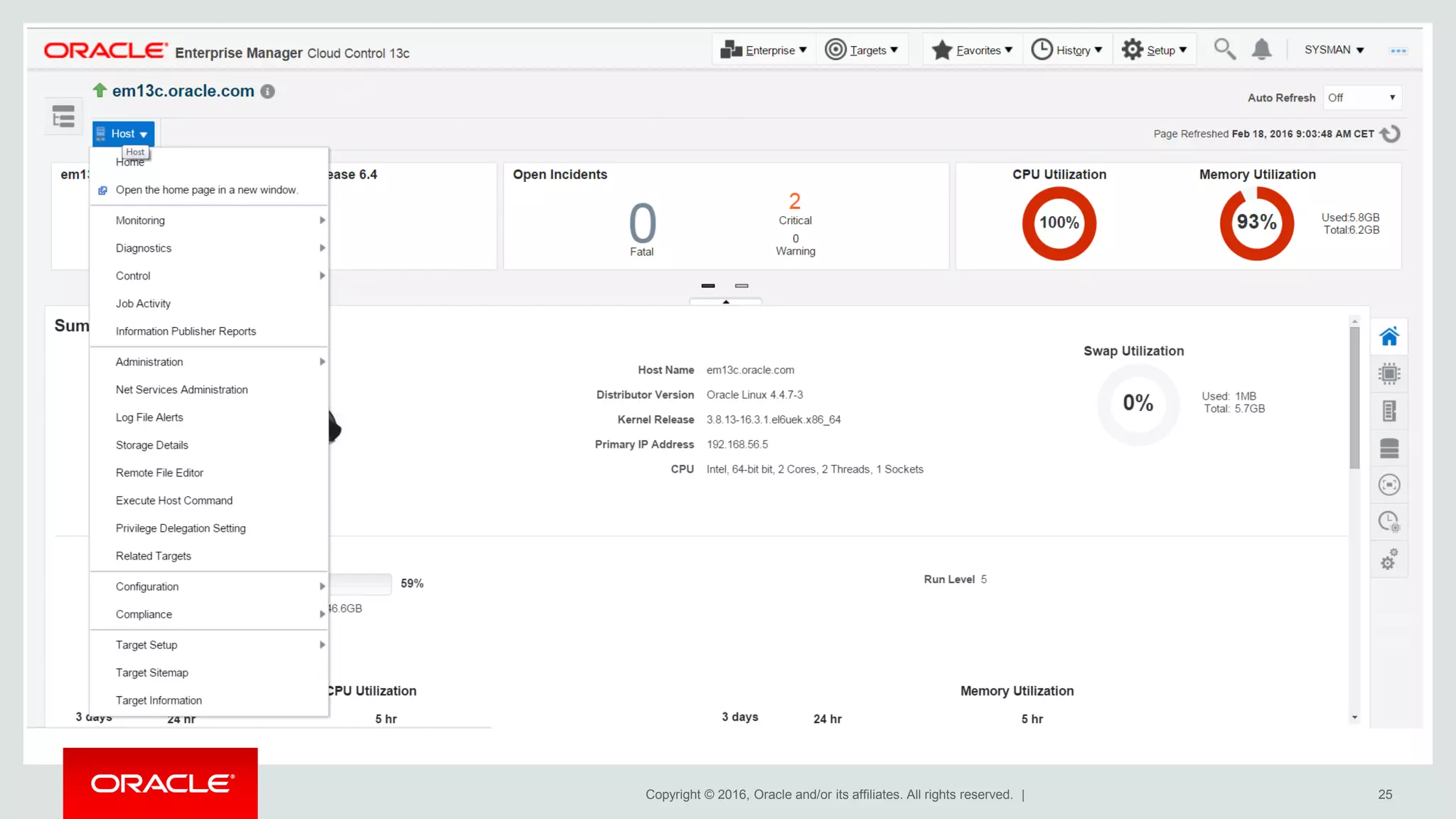Click the storage disk icon in sidebar
The width and height of the screenshot is (1456, 819).
[x=1389, y=448]
